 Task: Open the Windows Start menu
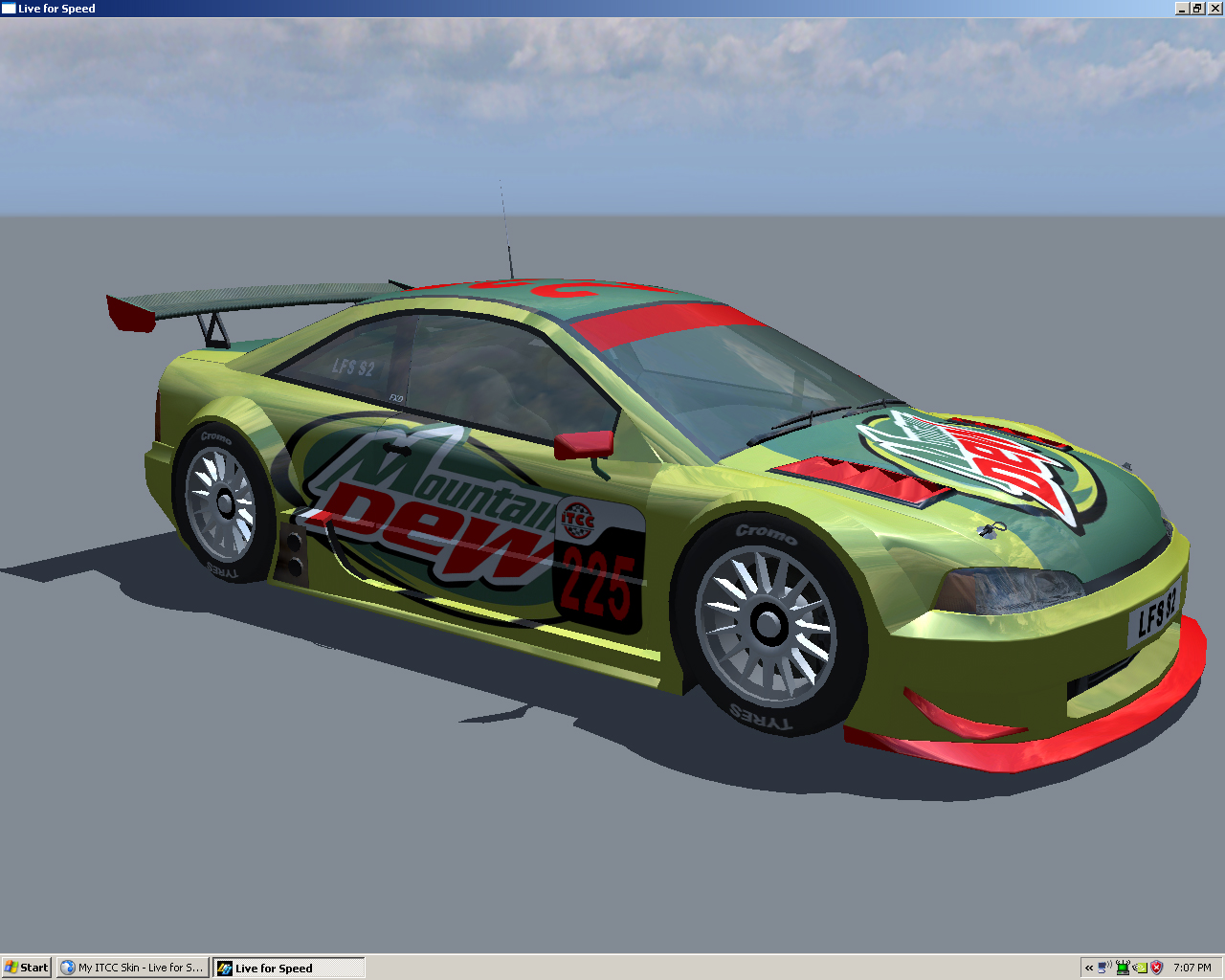(x=26, y=968)
